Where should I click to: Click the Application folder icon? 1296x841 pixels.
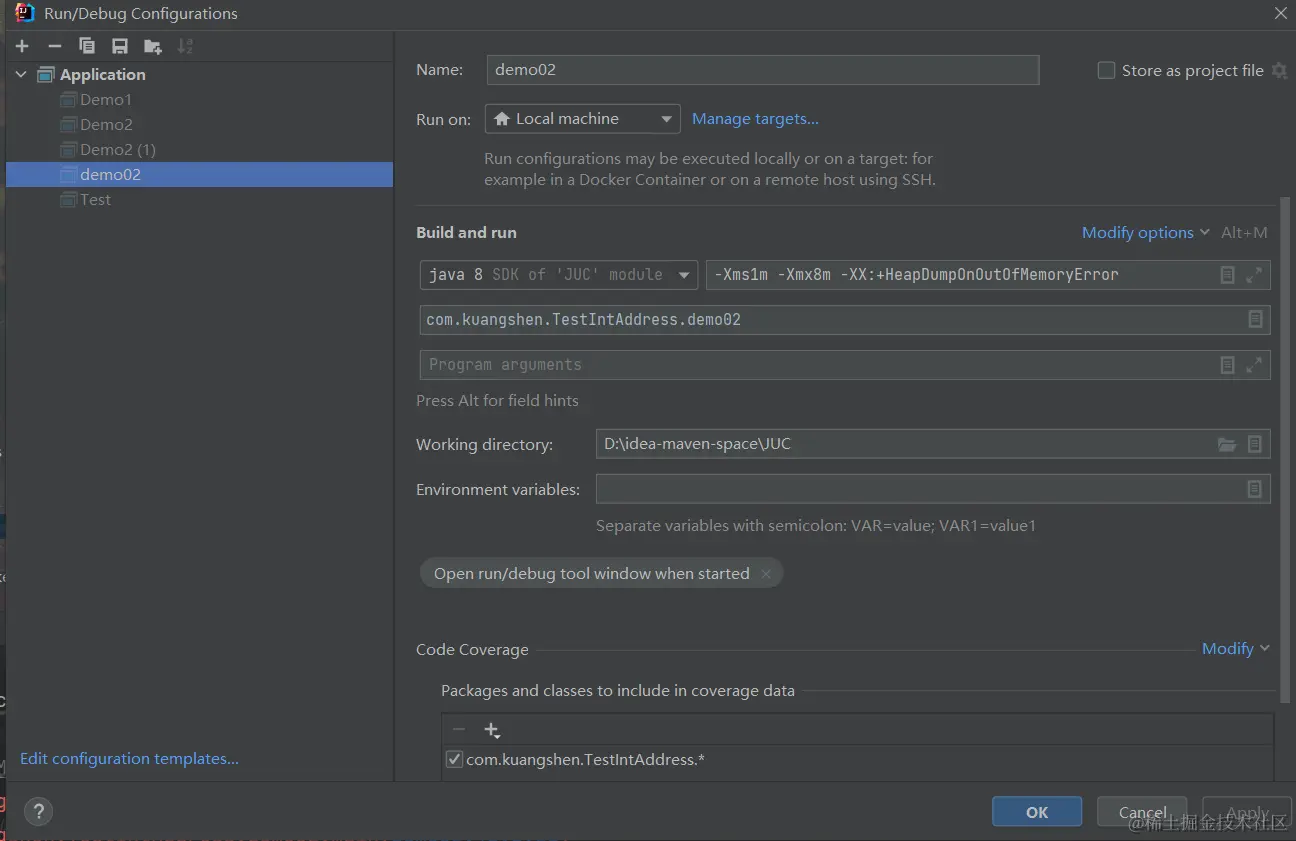[x=45, y=74]
